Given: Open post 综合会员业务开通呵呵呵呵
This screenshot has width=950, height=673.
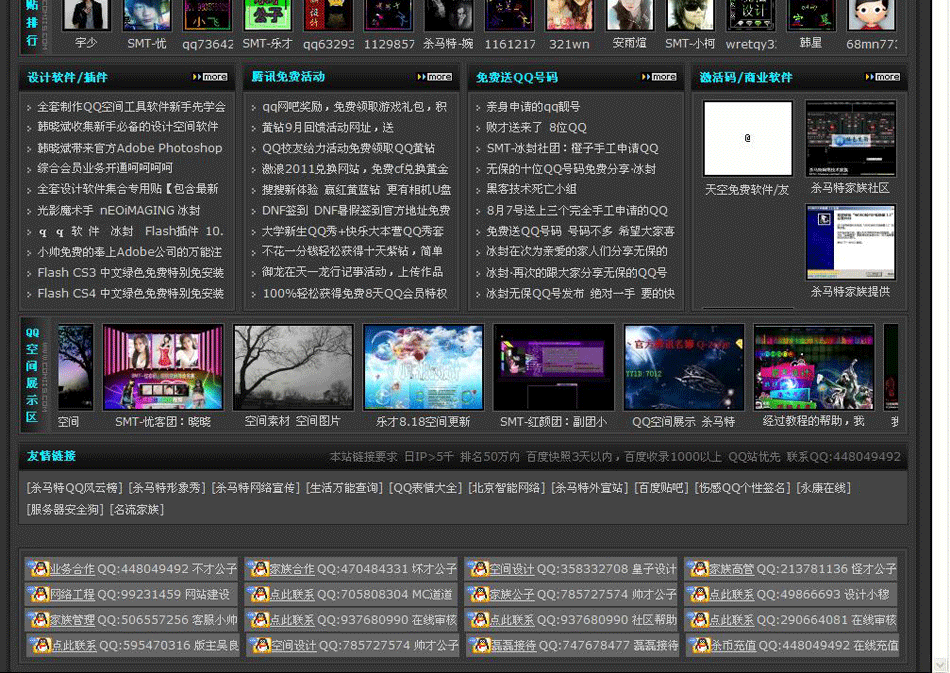Looking at the screenshot, I should [x=105, y=168].
